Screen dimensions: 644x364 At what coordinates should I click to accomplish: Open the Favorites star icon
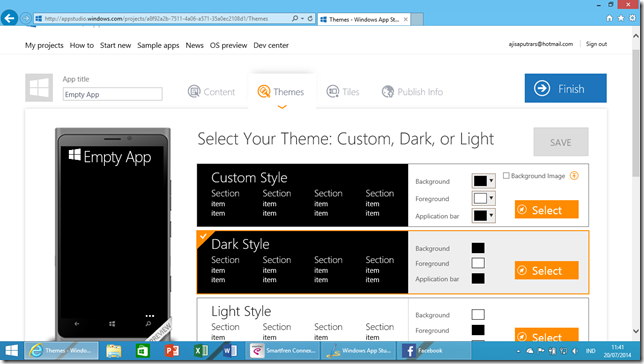coord(621,18)
